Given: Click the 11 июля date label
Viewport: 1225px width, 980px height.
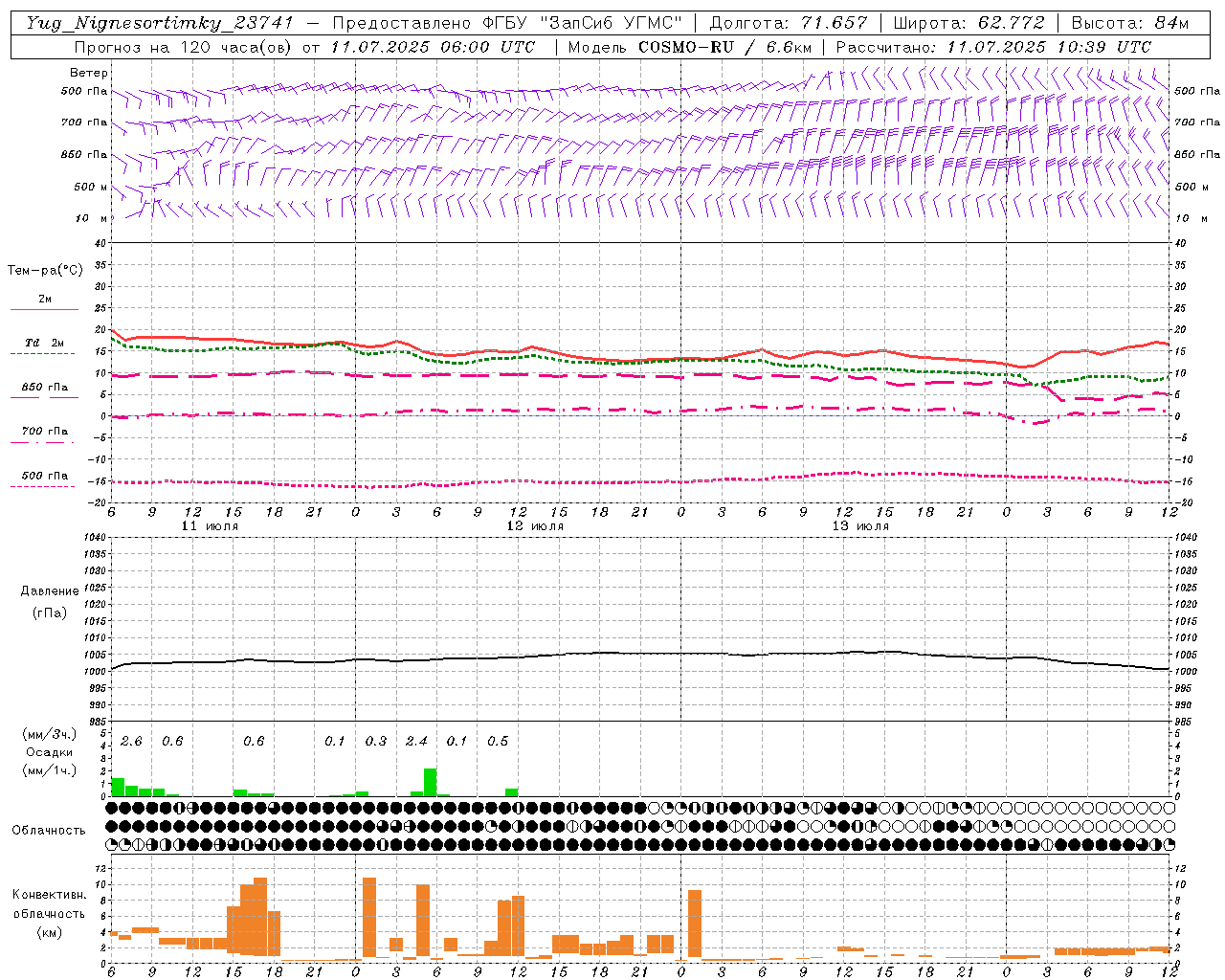Looking at the screenshot, I should click(210, 526).
